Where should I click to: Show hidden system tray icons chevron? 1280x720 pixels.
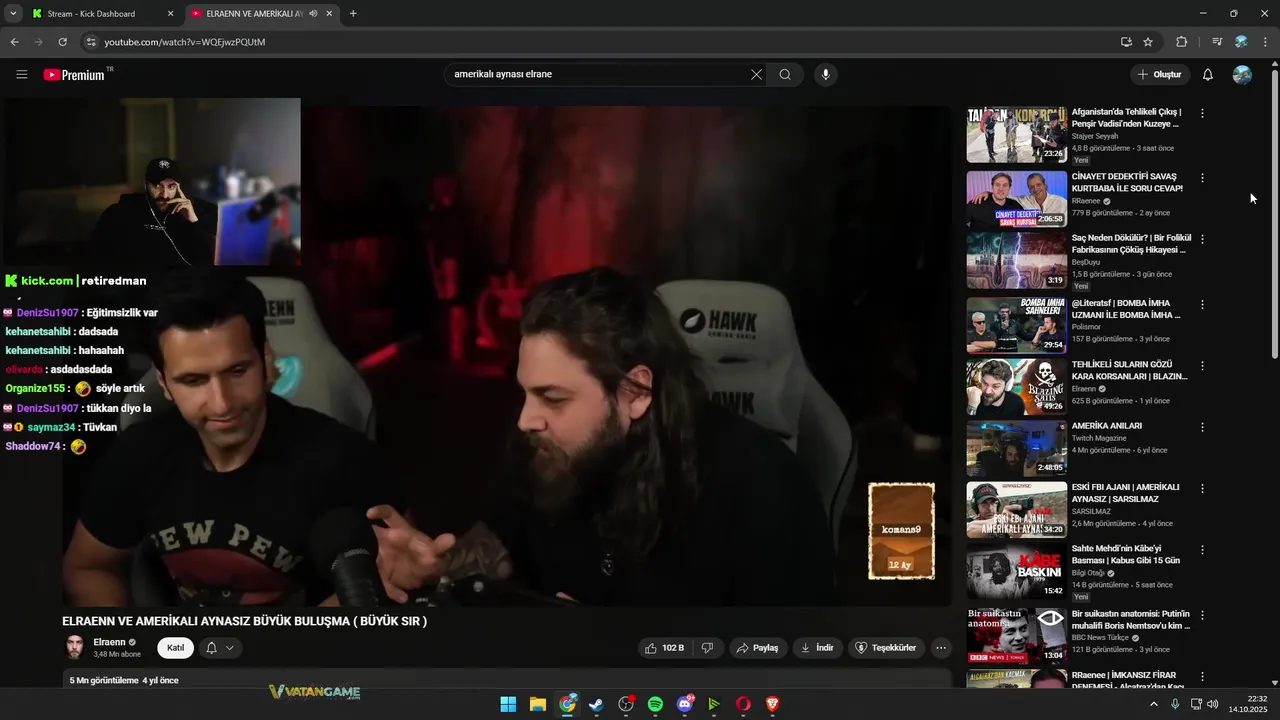(x=1153, y=704)
